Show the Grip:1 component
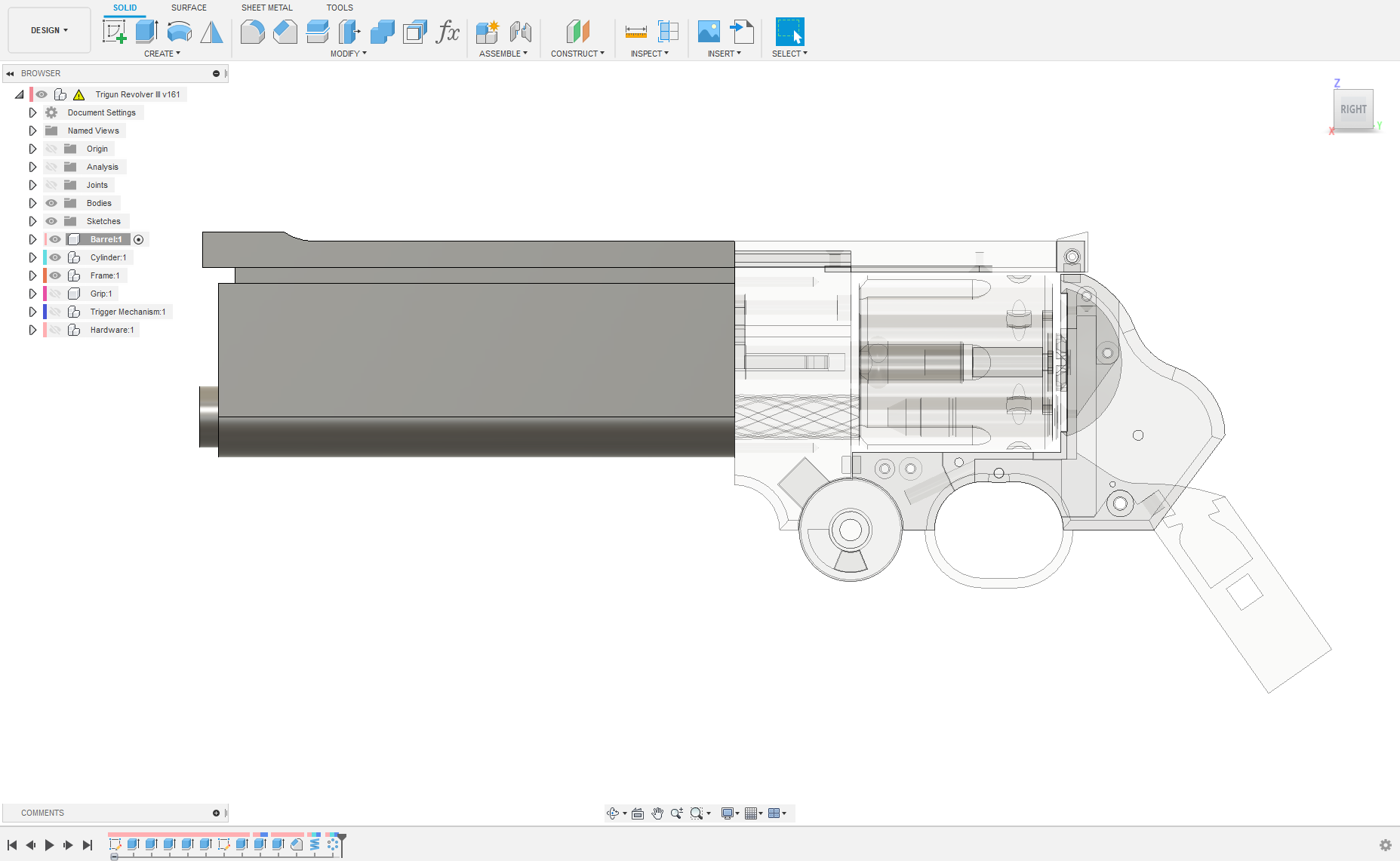 tap(55, 294)
